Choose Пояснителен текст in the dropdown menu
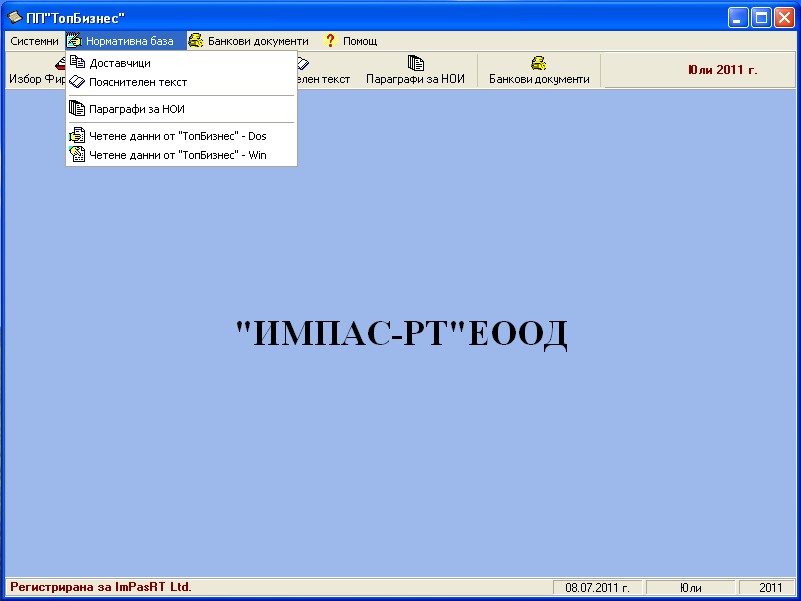This screenshot has width=801, height=601. (x=181, y=82)
